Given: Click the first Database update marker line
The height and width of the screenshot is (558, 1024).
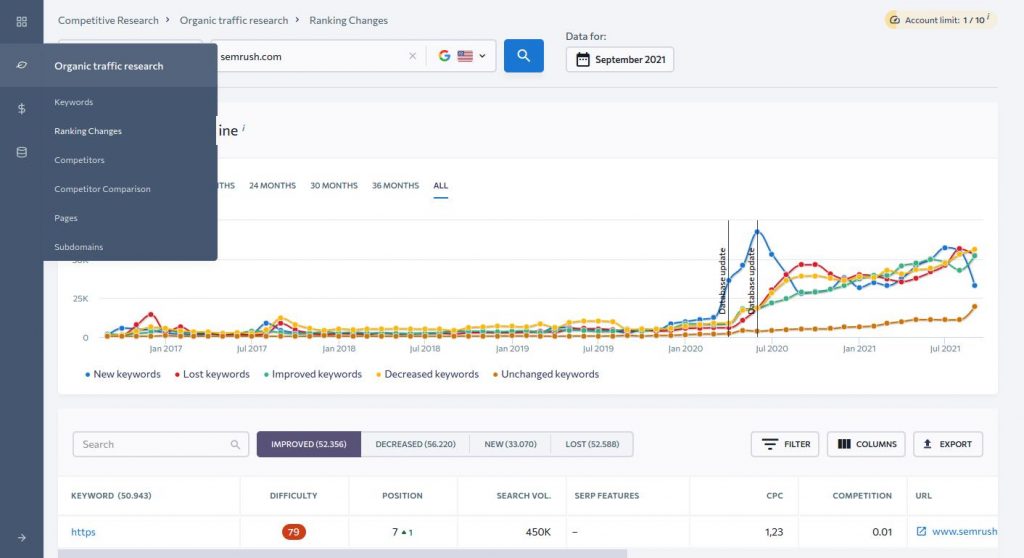Looking at the screenshot, I should point(728,279).
